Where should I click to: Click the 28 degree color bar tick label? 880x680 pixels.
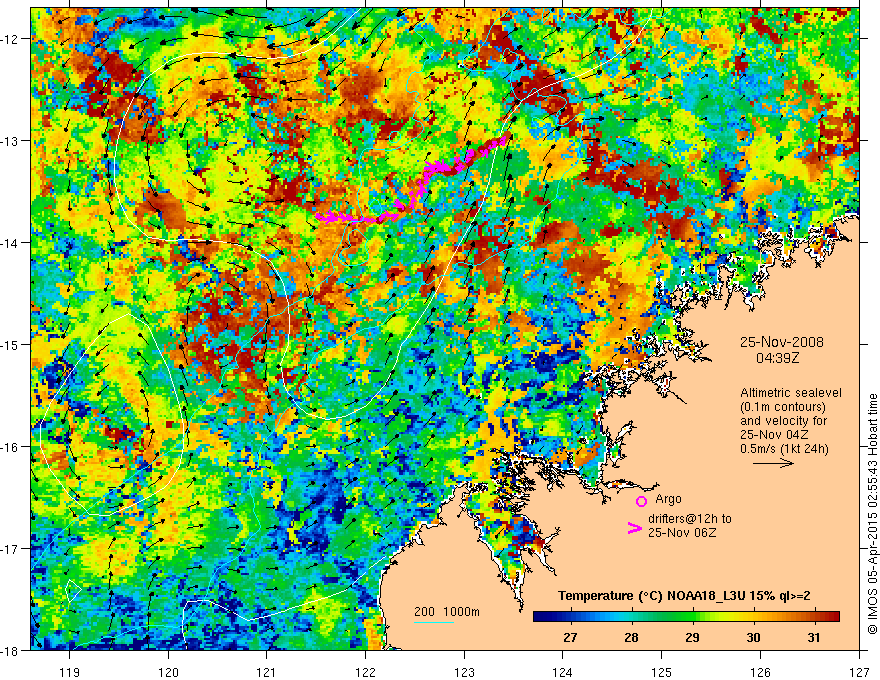pyautogui.click(x=631, y=637)
